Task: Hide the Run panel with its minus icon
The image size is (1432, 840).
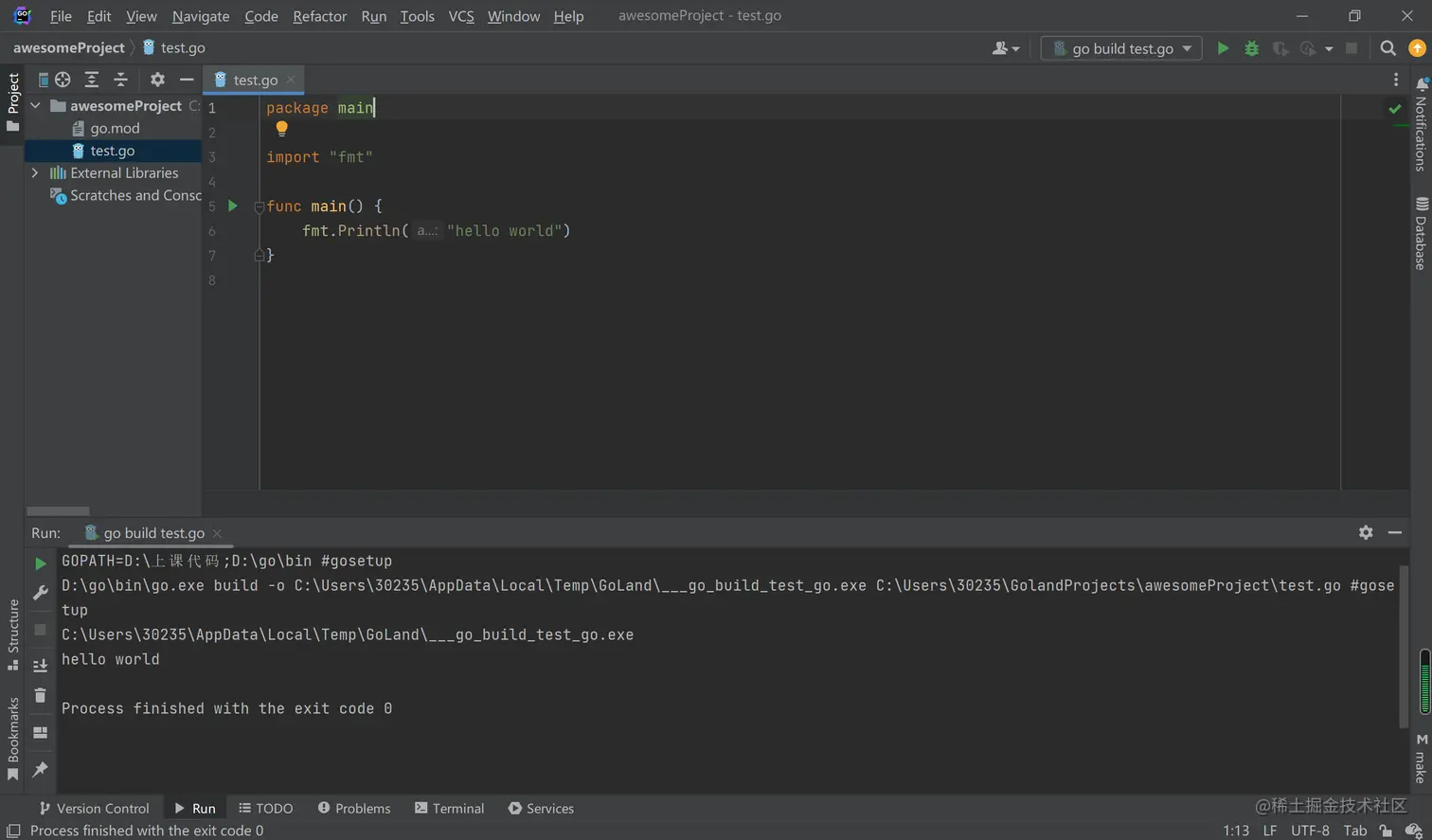Action: point(1395,532)
